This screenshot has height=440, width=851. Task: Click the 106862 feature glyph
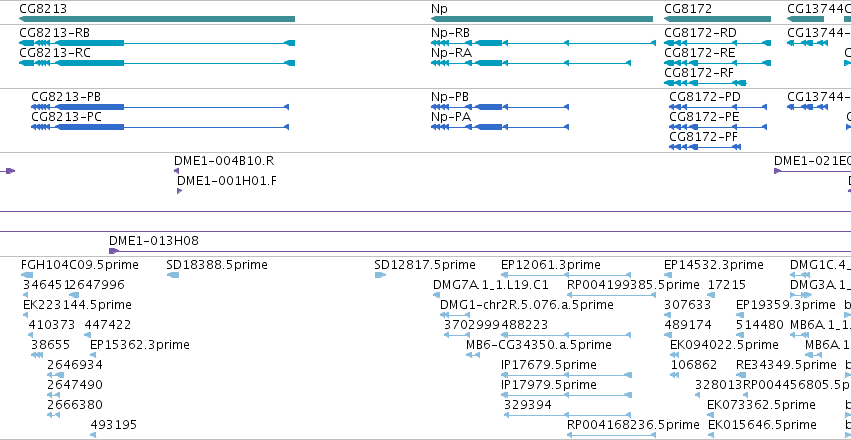tap(675, 375)
